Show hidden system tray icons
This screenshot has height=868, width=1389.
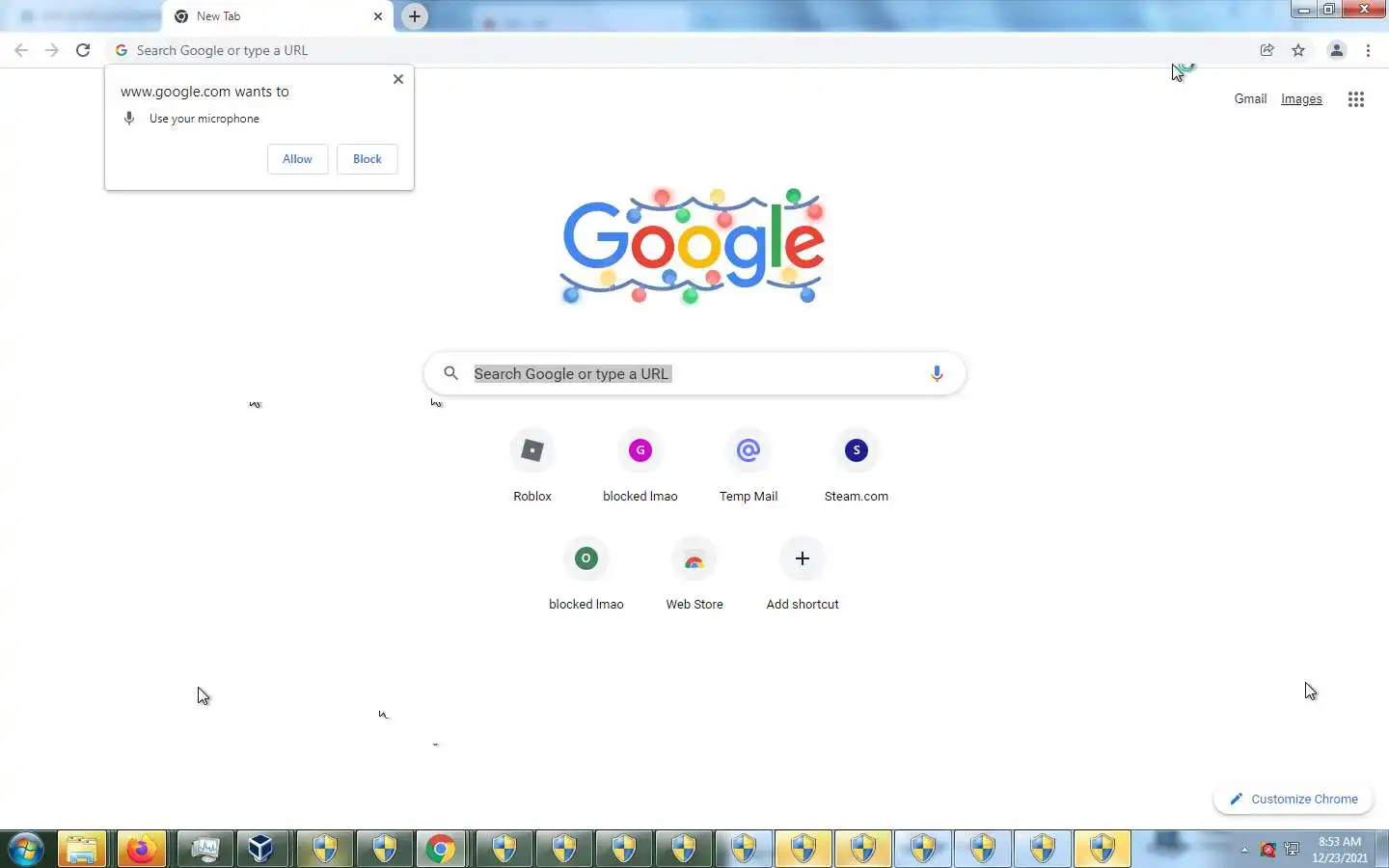1244,850
